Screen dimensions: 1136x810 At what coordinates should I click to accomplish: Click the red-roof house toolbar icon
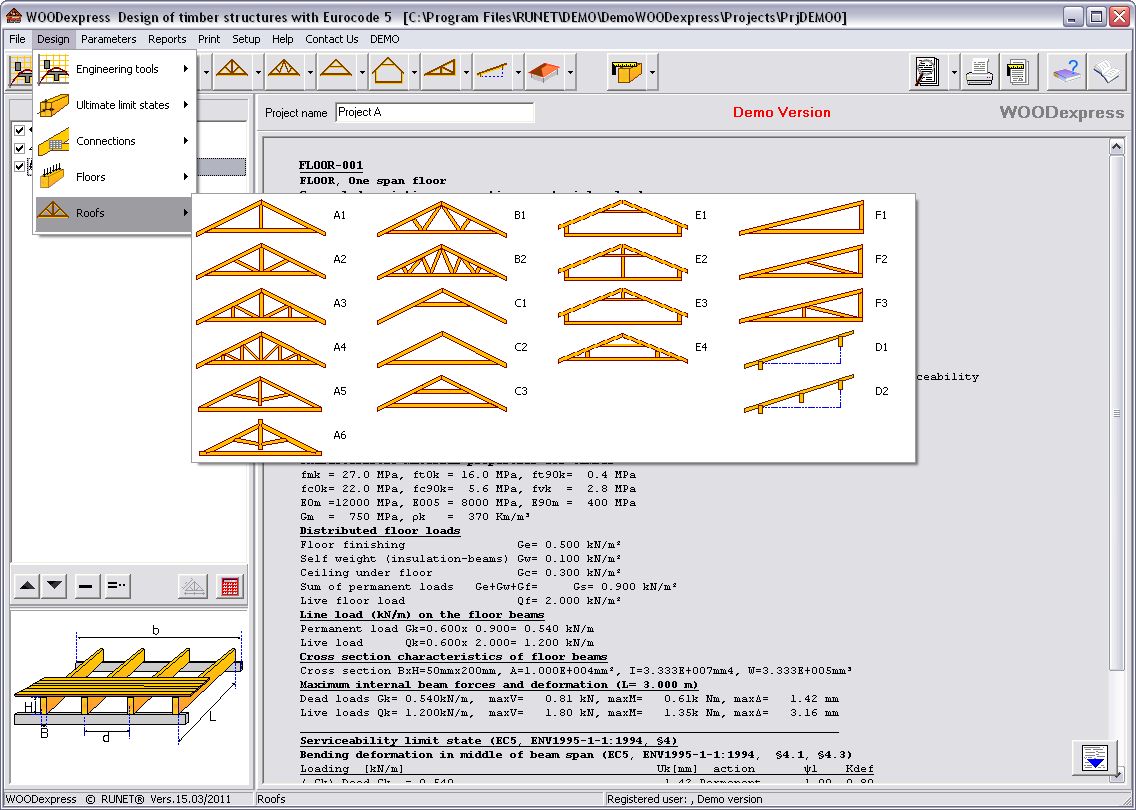[544, 70]
